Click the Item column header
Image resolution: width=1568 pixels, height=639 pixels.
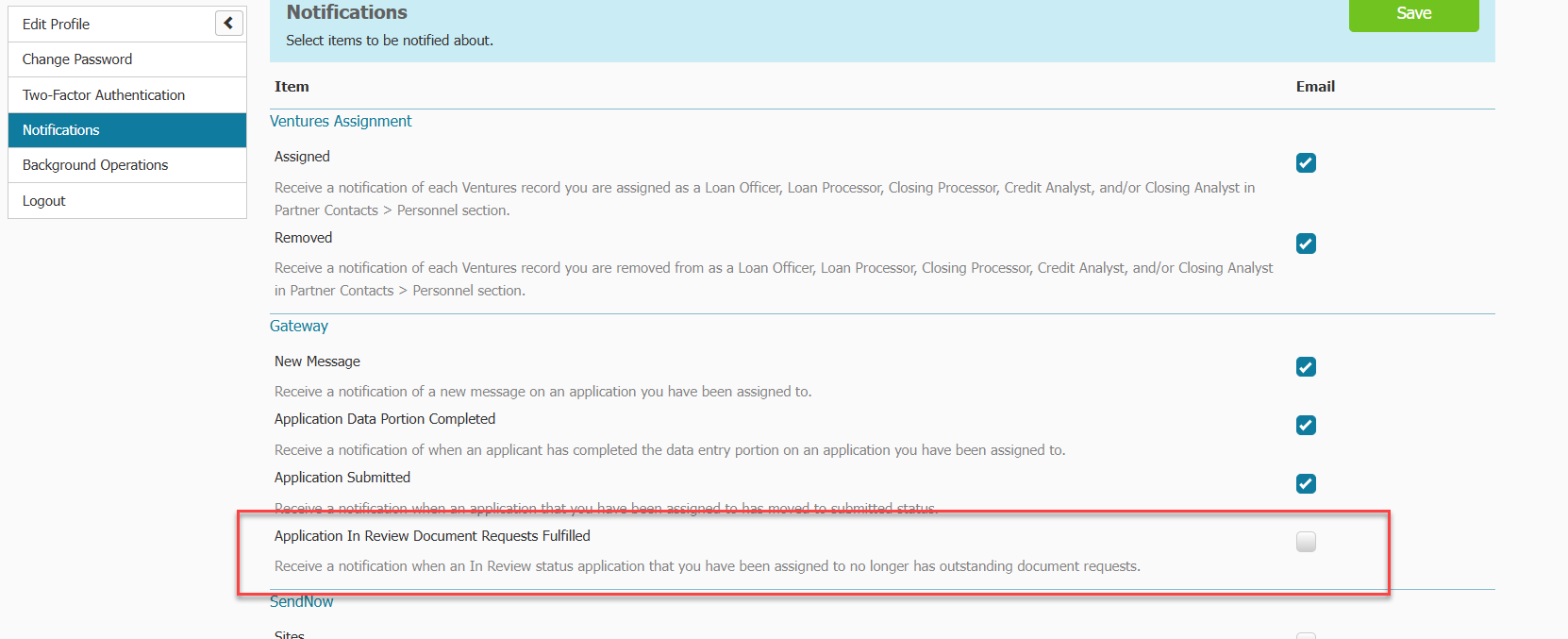(292, 87)
